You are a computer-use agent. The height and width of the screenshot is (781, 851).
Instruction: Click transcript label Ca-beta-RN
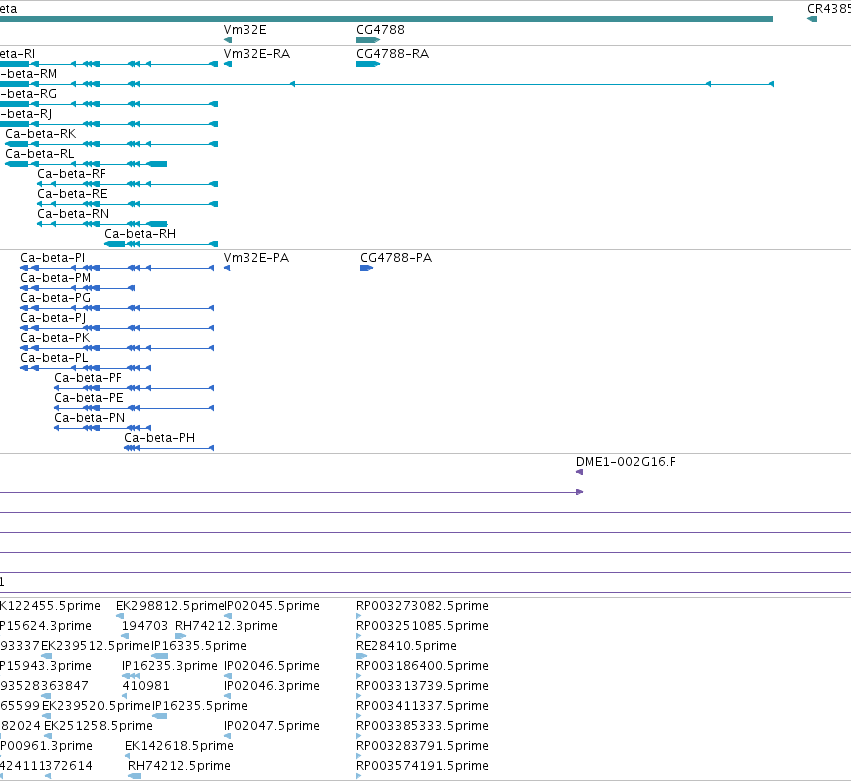coord(73,214)
